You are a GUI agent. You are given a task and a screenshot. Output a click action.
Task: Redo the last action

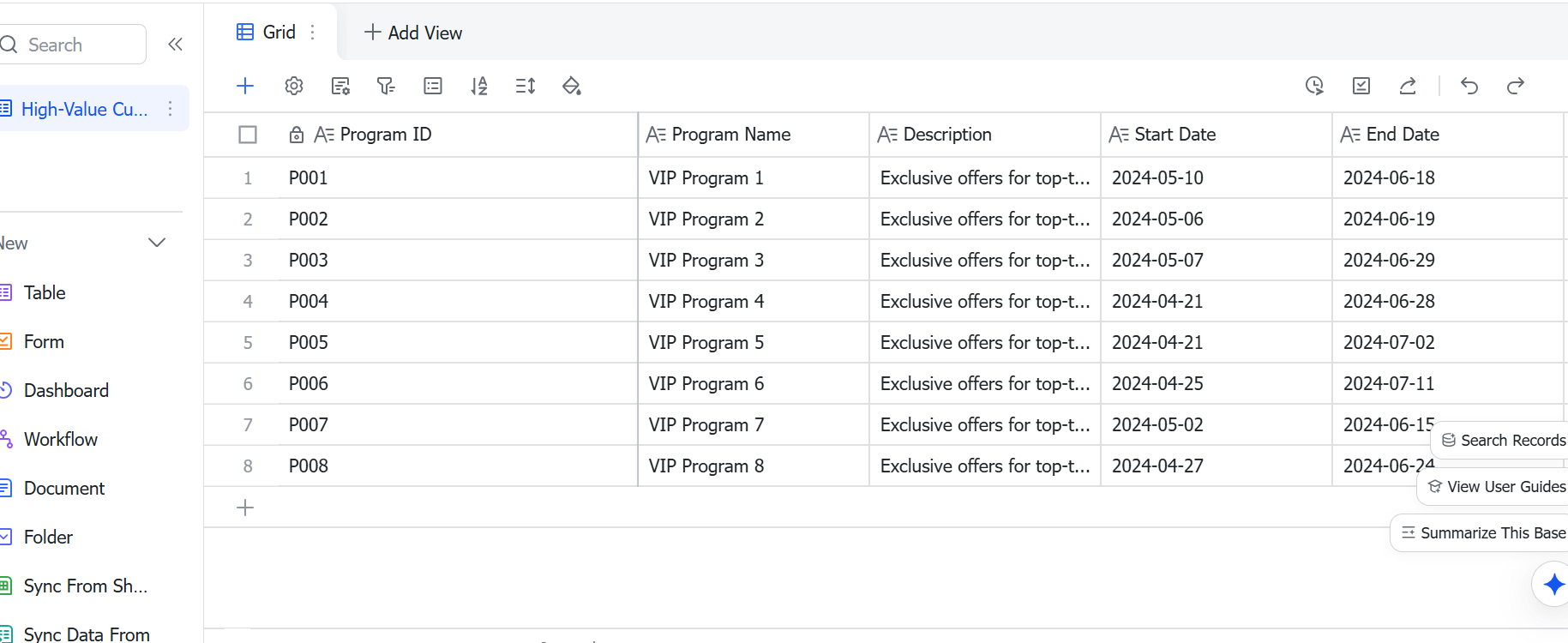tap(1516, 86)
